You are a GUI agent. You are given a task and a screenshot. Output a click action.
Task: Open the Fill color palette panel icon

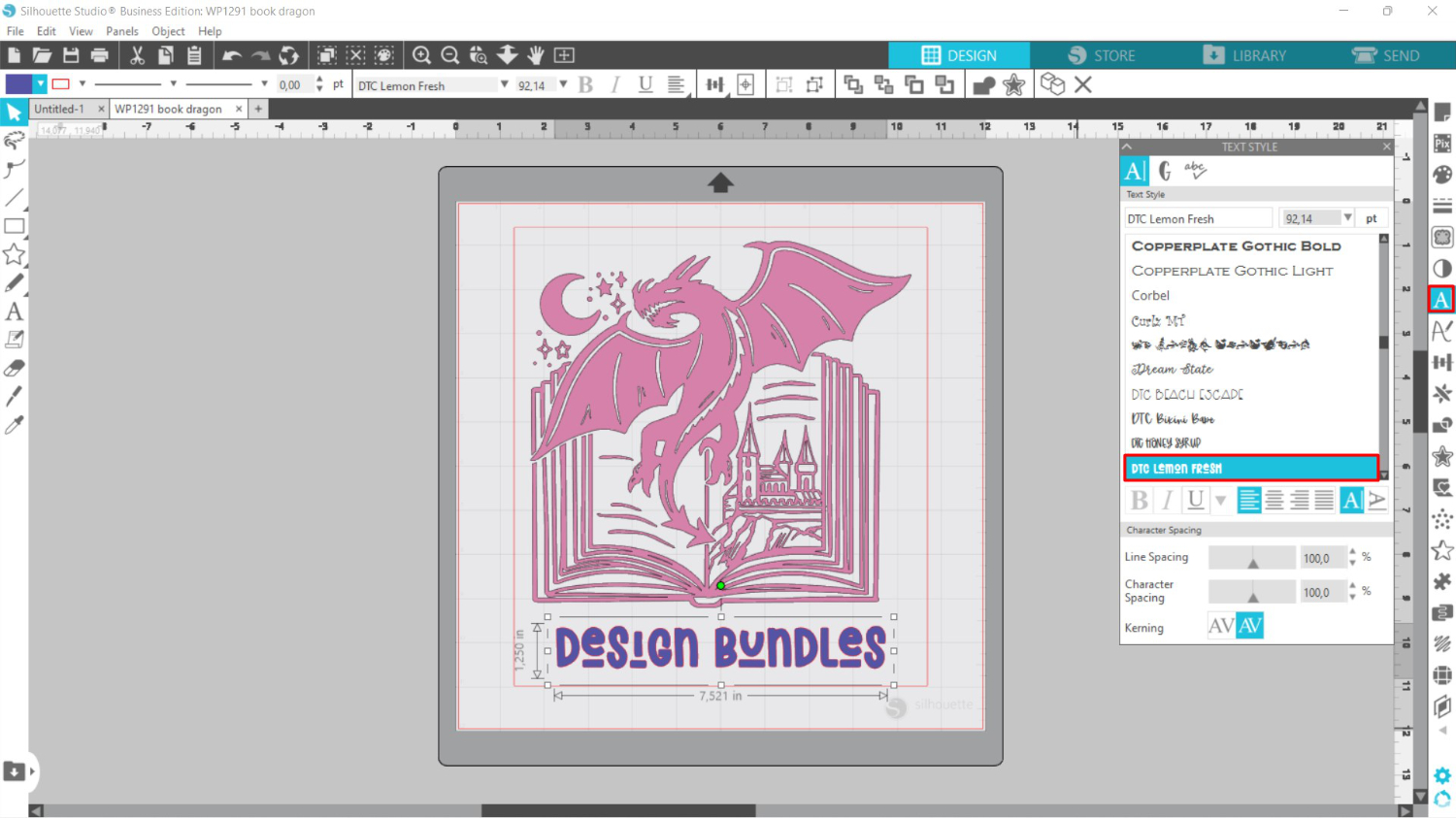1442,175
